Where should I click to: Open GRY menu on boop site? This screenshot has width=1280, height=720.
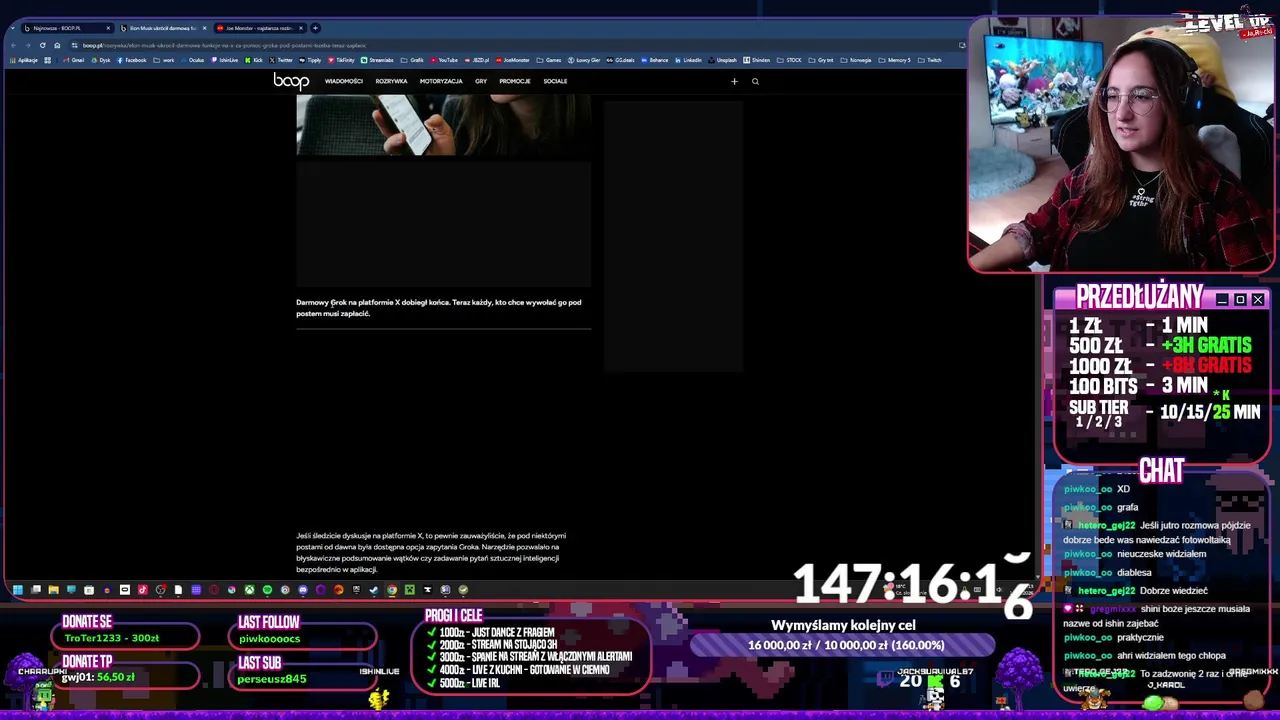point(481,81)
